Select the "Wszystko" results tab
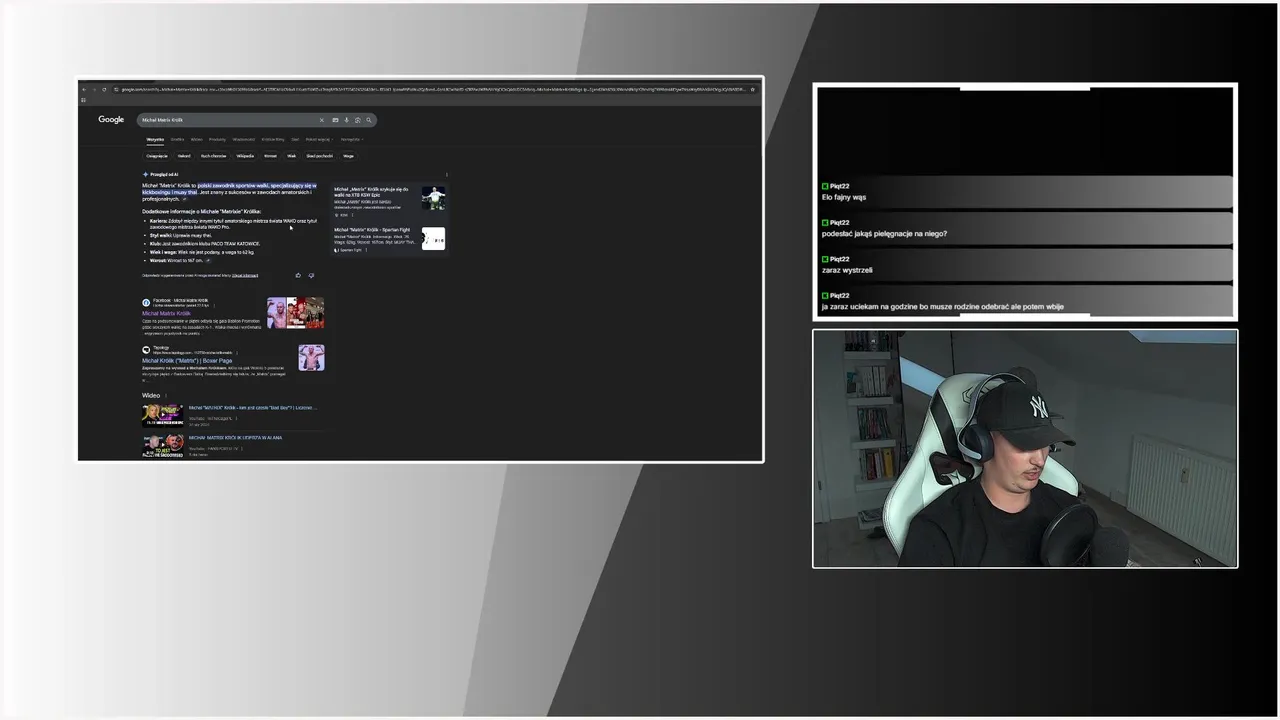Screen dimensions: 1280x720 coord(155,140)
